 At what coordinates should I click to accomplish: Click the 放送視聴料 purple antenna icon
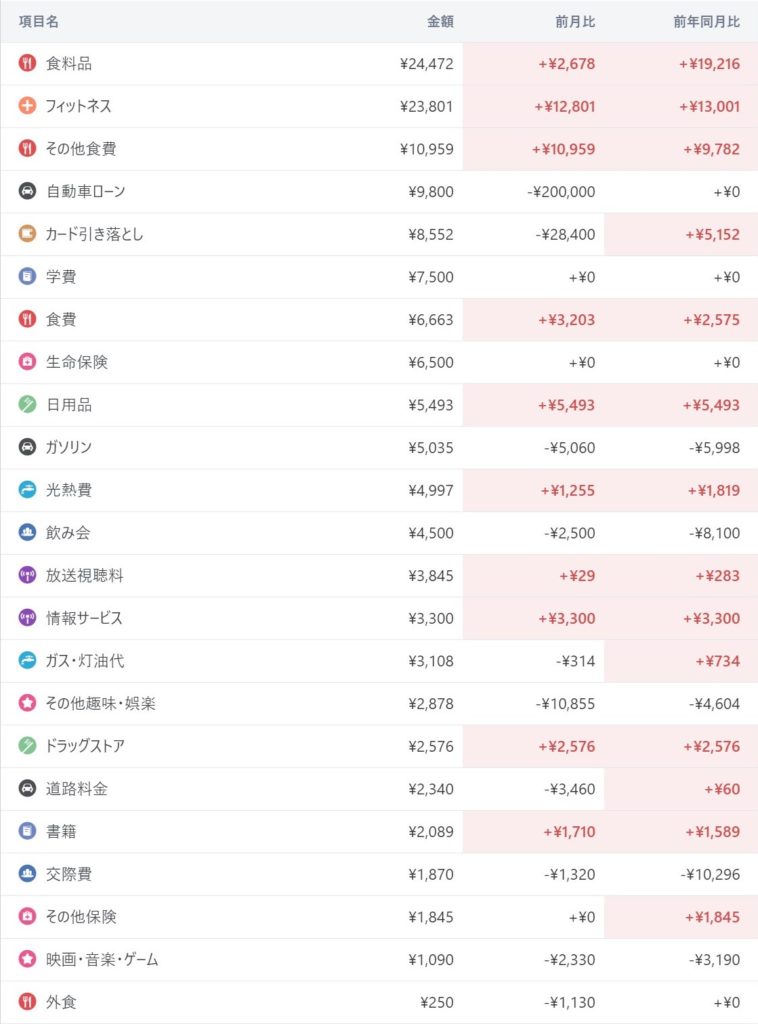pyautogui.click(x=27, y=575)
